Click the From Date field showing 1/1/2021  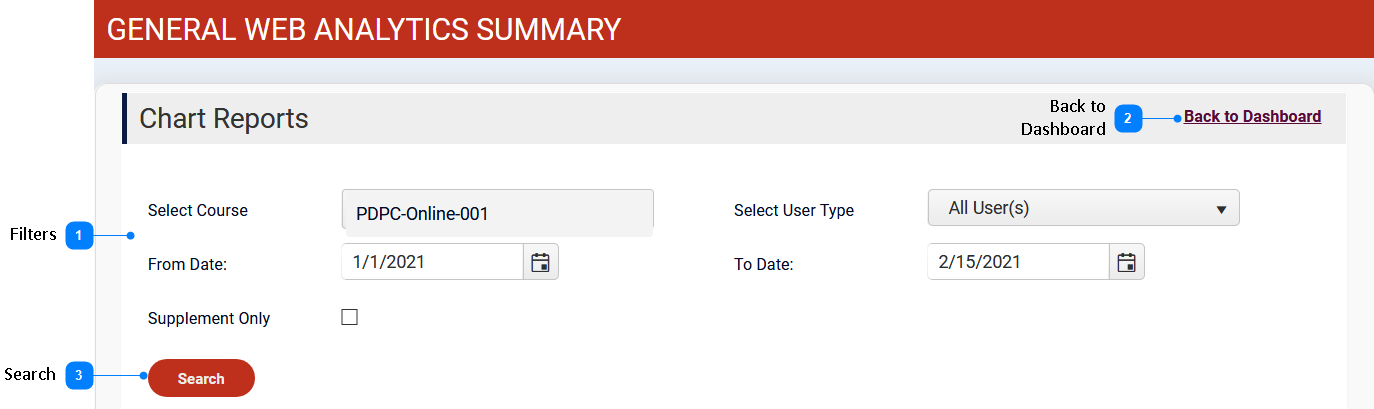(x=432, y=262)
